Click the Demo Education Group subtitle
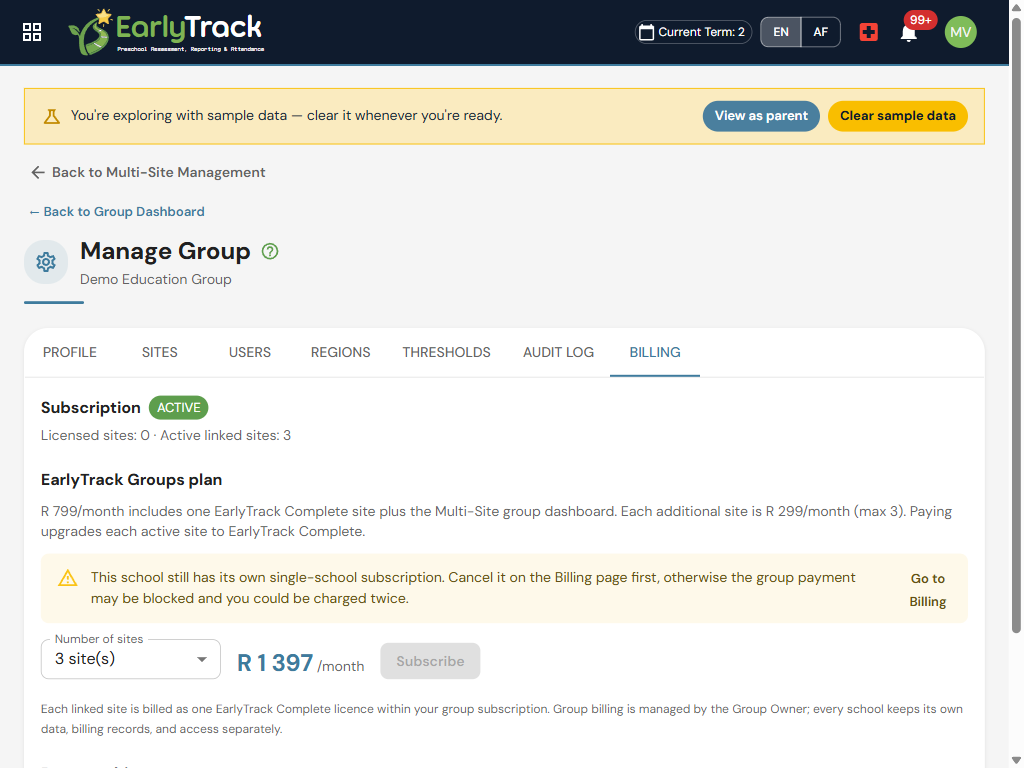 [x=155, y=280]
